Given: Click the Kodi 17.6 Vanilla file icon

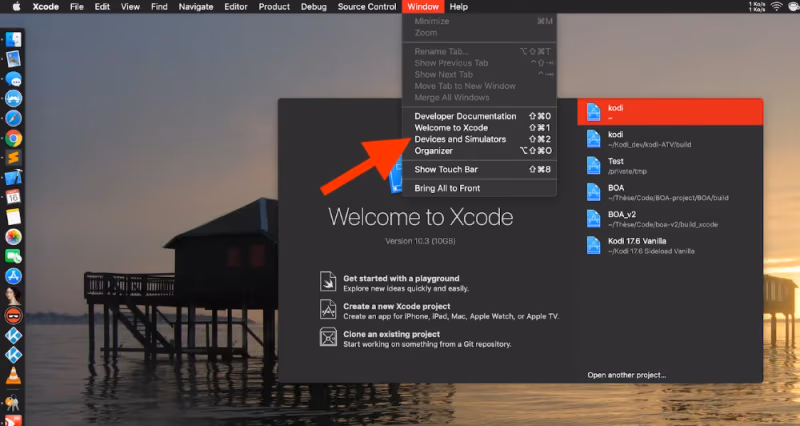Looking at the screenshot, I should point(593,245).
